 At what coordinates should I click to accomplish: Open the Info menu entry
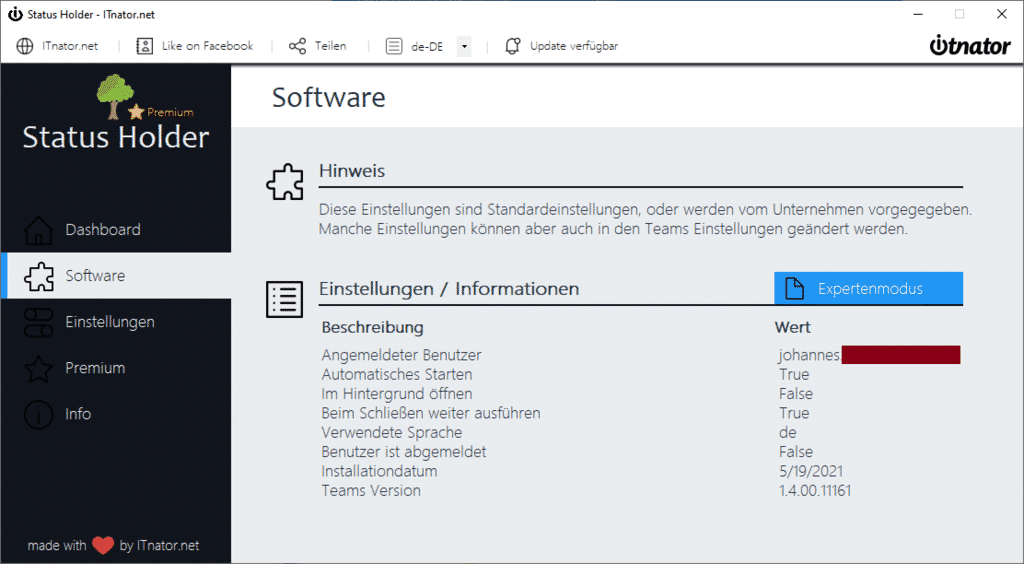(116, 414)
